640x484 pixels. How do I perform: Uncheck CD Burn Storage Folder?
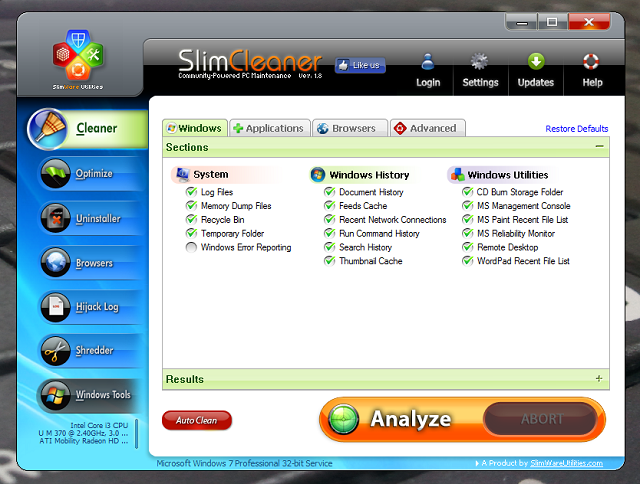click(467, 192)
